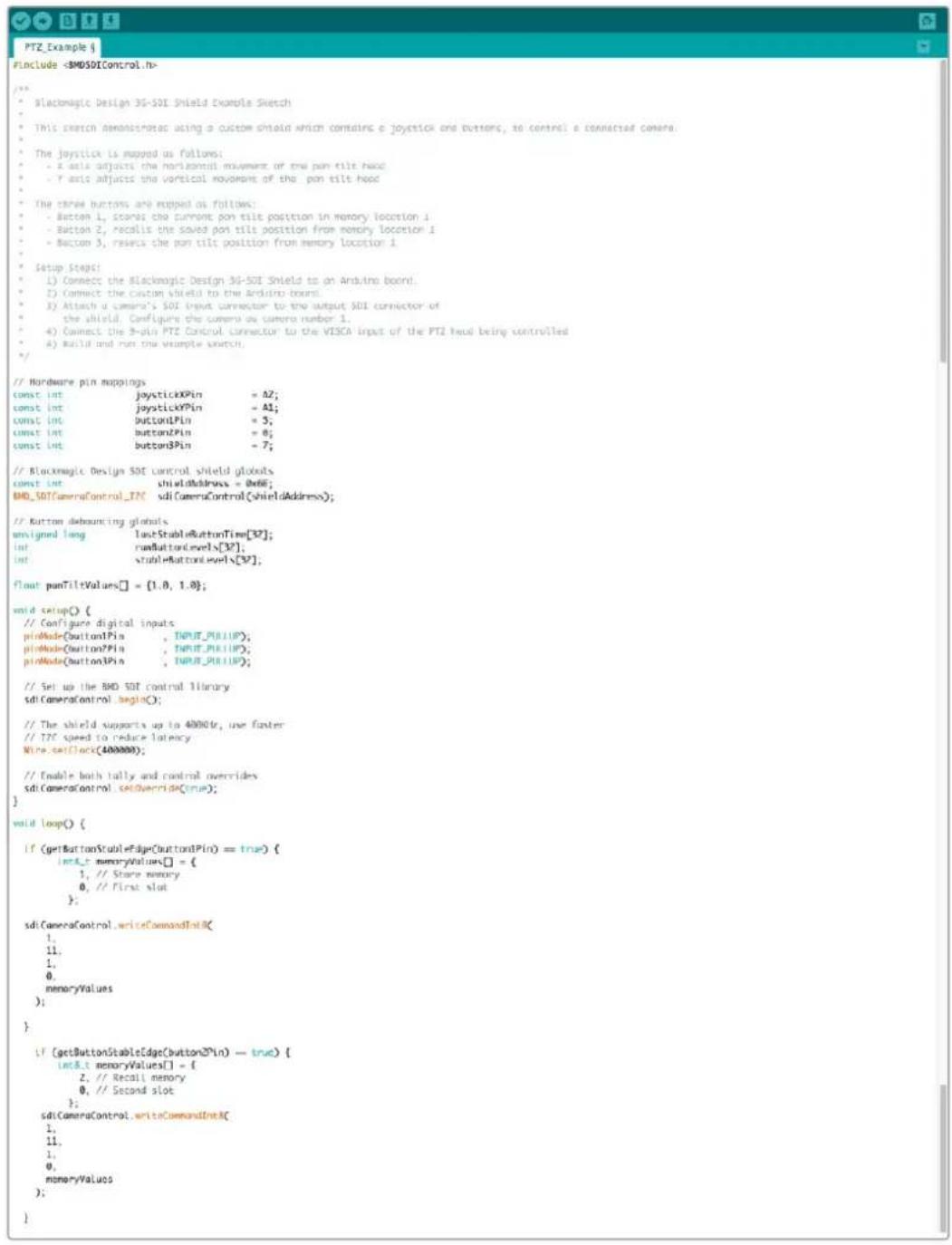
Task: Click the Verify checkmark icon
Action: [21, 21]
